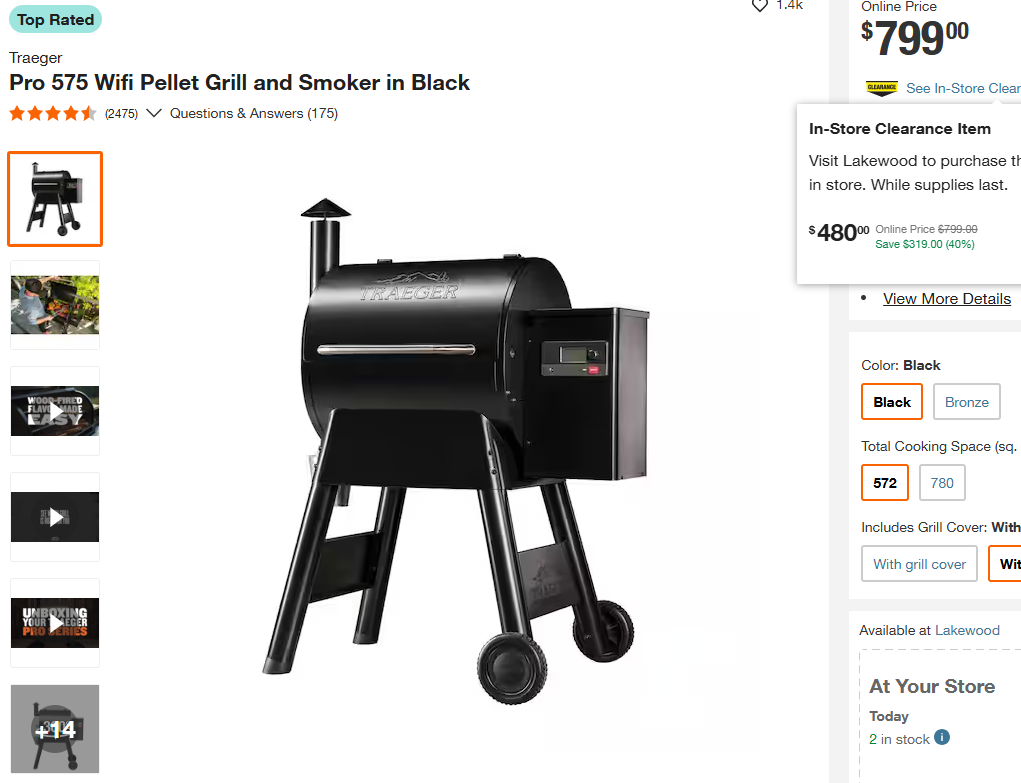Viewport: 1021px width, 783px height.
Task: Click the star rating icons
Action: point(53,114)
